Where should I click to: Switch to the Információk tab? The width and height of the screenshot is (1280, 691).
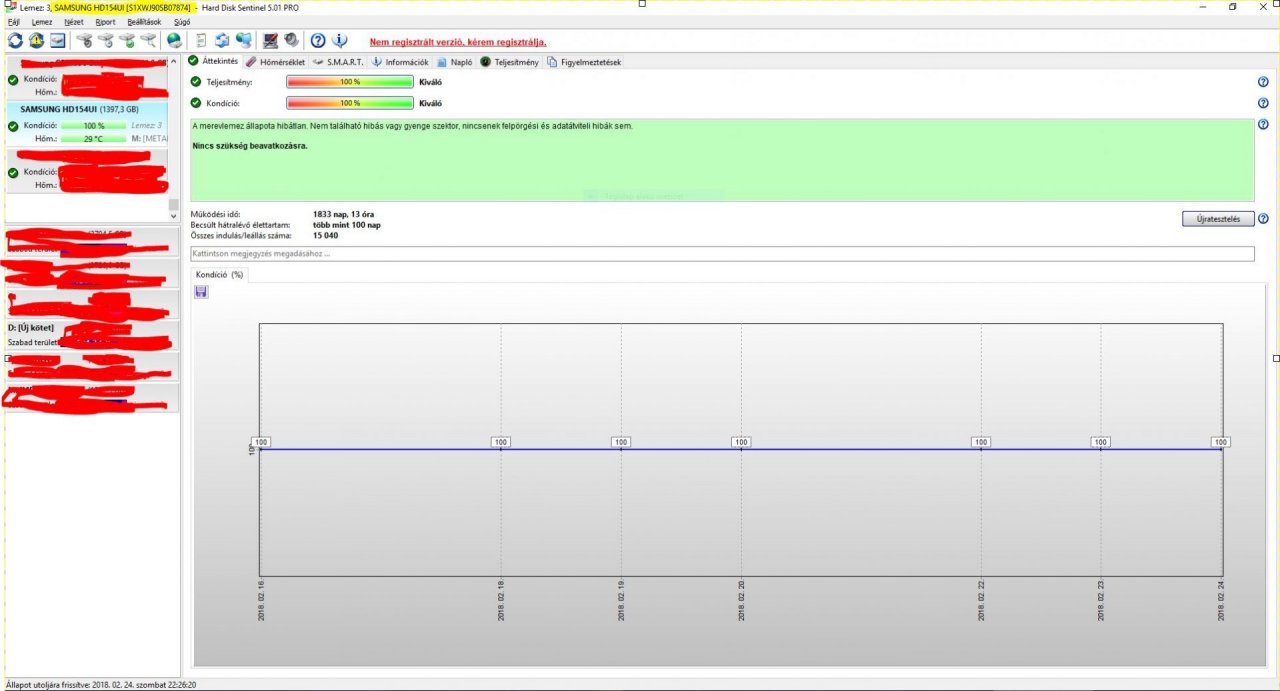400,62
